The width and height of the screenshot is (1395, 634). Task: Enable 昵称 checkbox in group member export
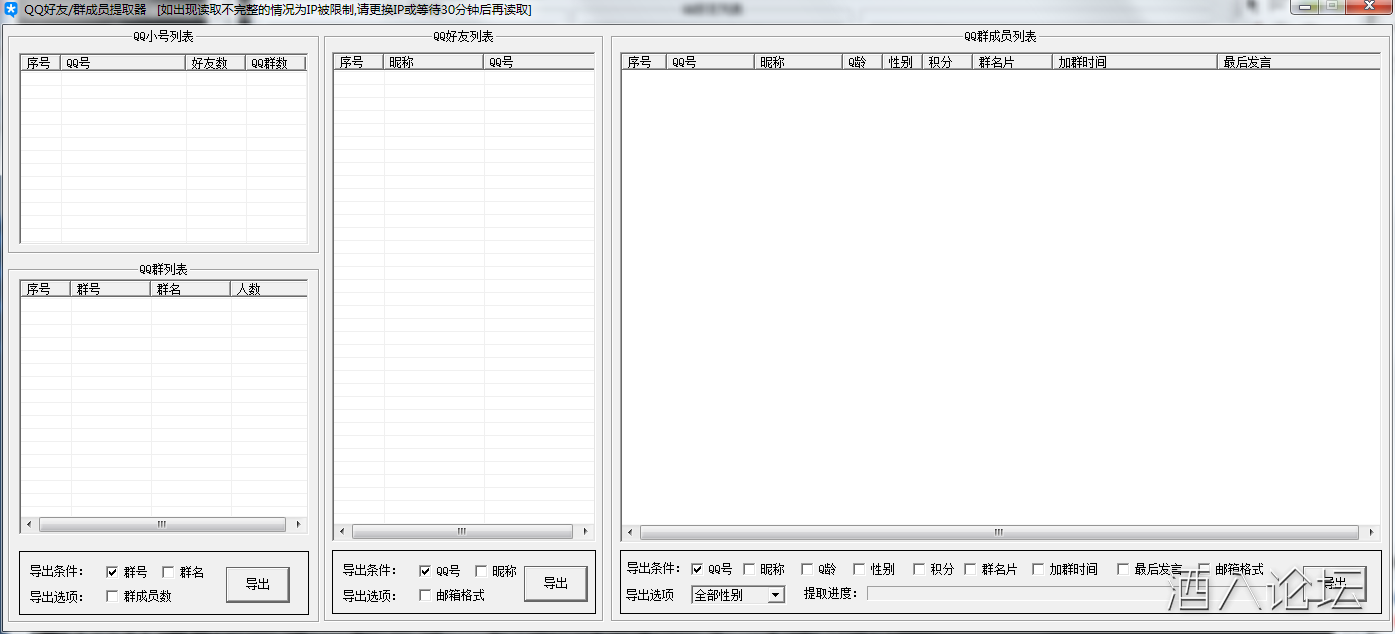[749, 569]
